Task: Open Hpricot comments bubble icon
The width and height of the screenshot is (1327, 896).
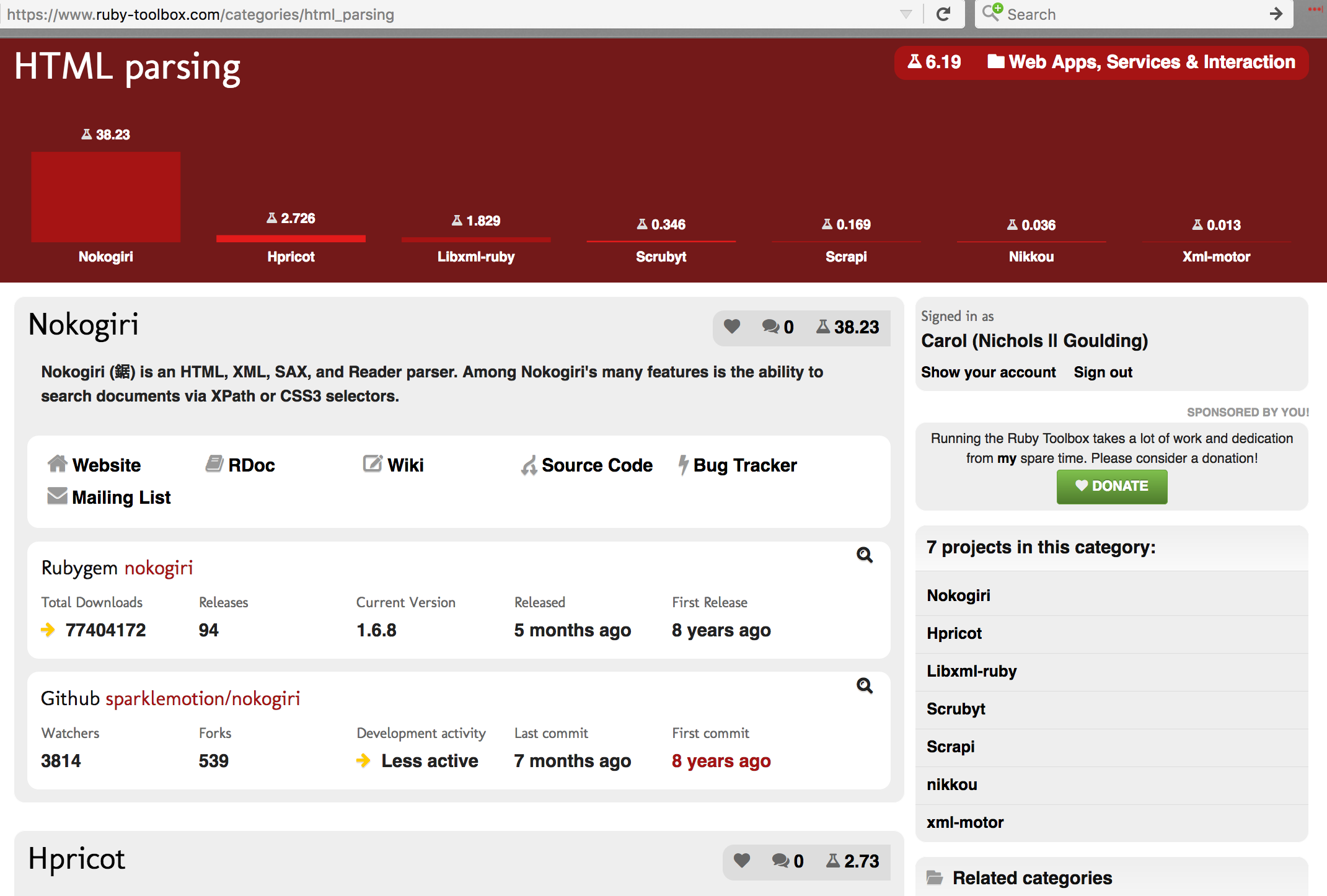Action: (781, 861)
